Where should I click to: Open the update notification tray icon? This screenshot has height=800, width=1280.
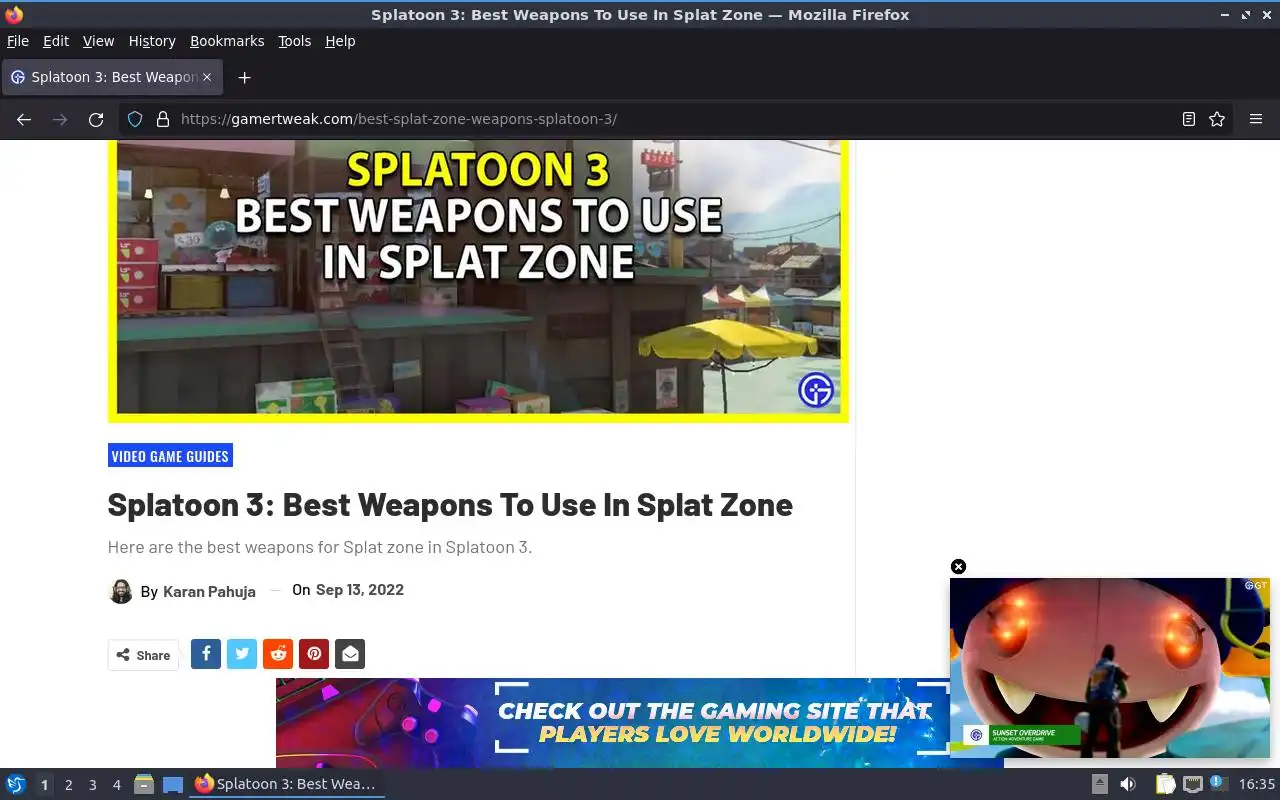coord(1218,784)
